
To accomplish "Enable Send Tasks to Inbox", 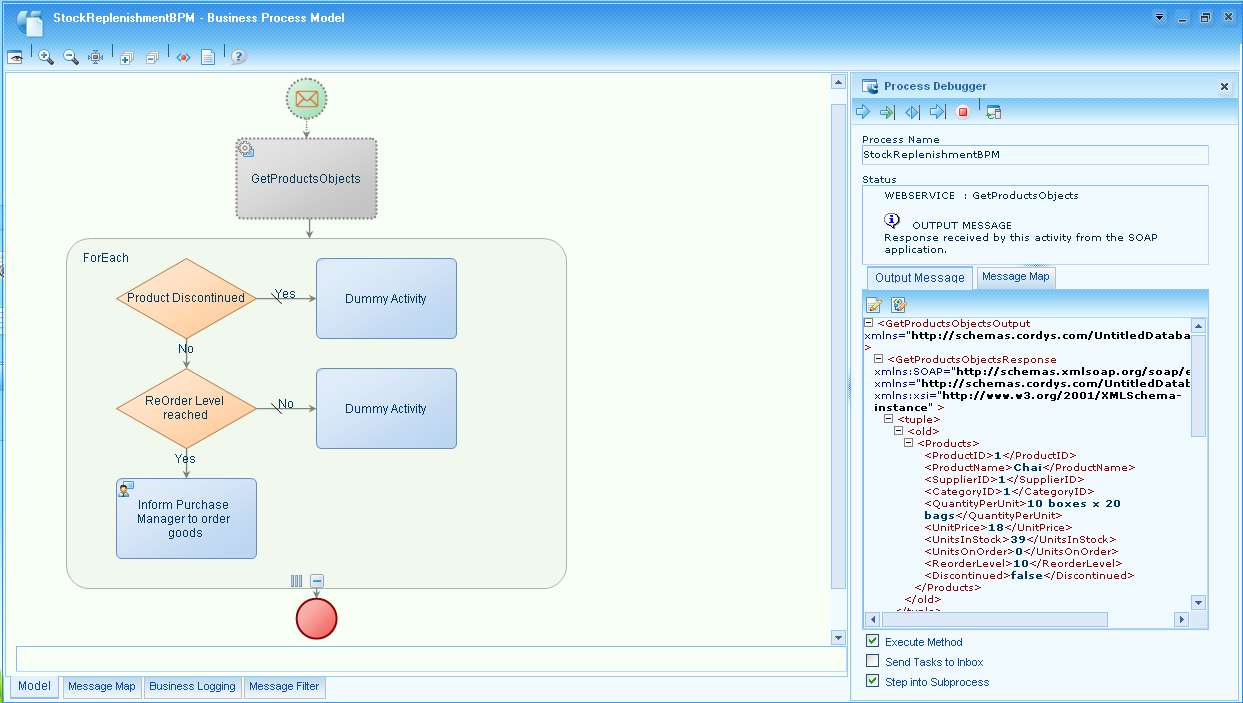I will point(872,661).
